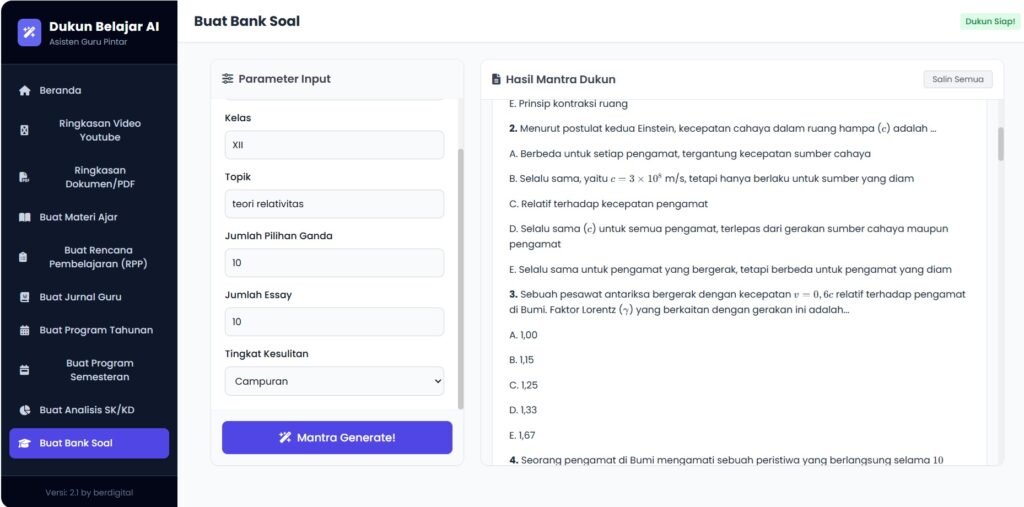Image resolution: width=1024 pixels, height=507 pixels.
Task: Click the Ringkasan Video Youtube film icon
Action: click(25, 130)
